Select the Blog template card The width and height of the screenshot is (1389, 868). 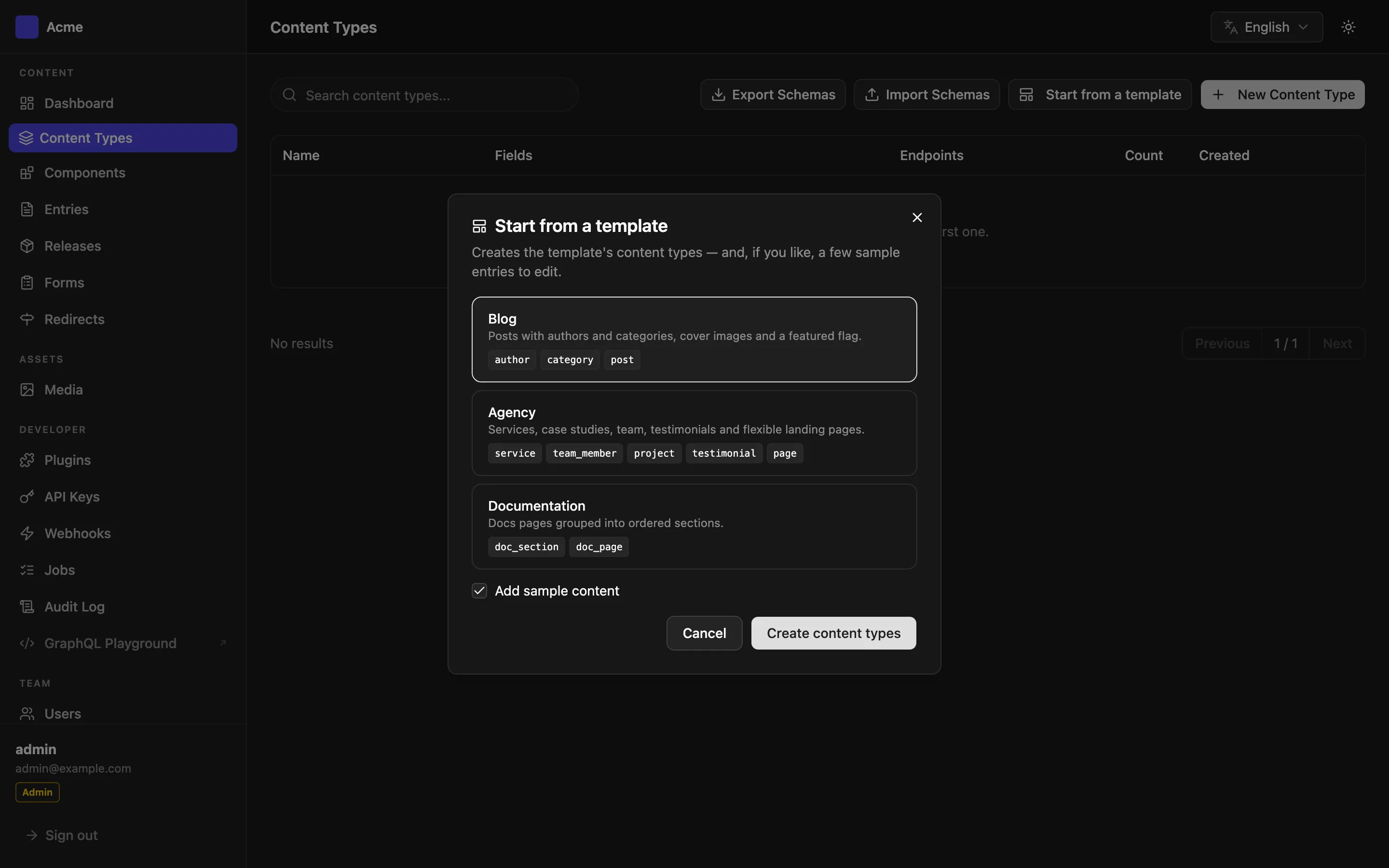coord(694,339)
